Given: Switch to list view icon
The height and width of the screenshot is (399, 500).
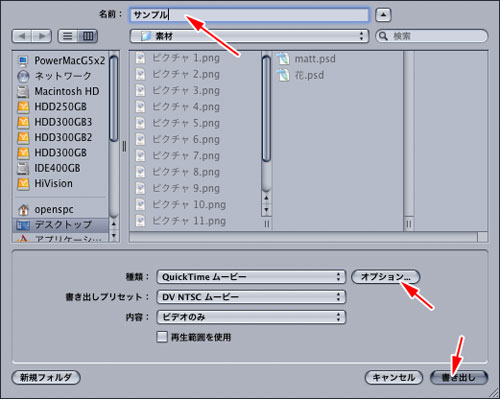Looking at the screenshot, I should (68, 36).
